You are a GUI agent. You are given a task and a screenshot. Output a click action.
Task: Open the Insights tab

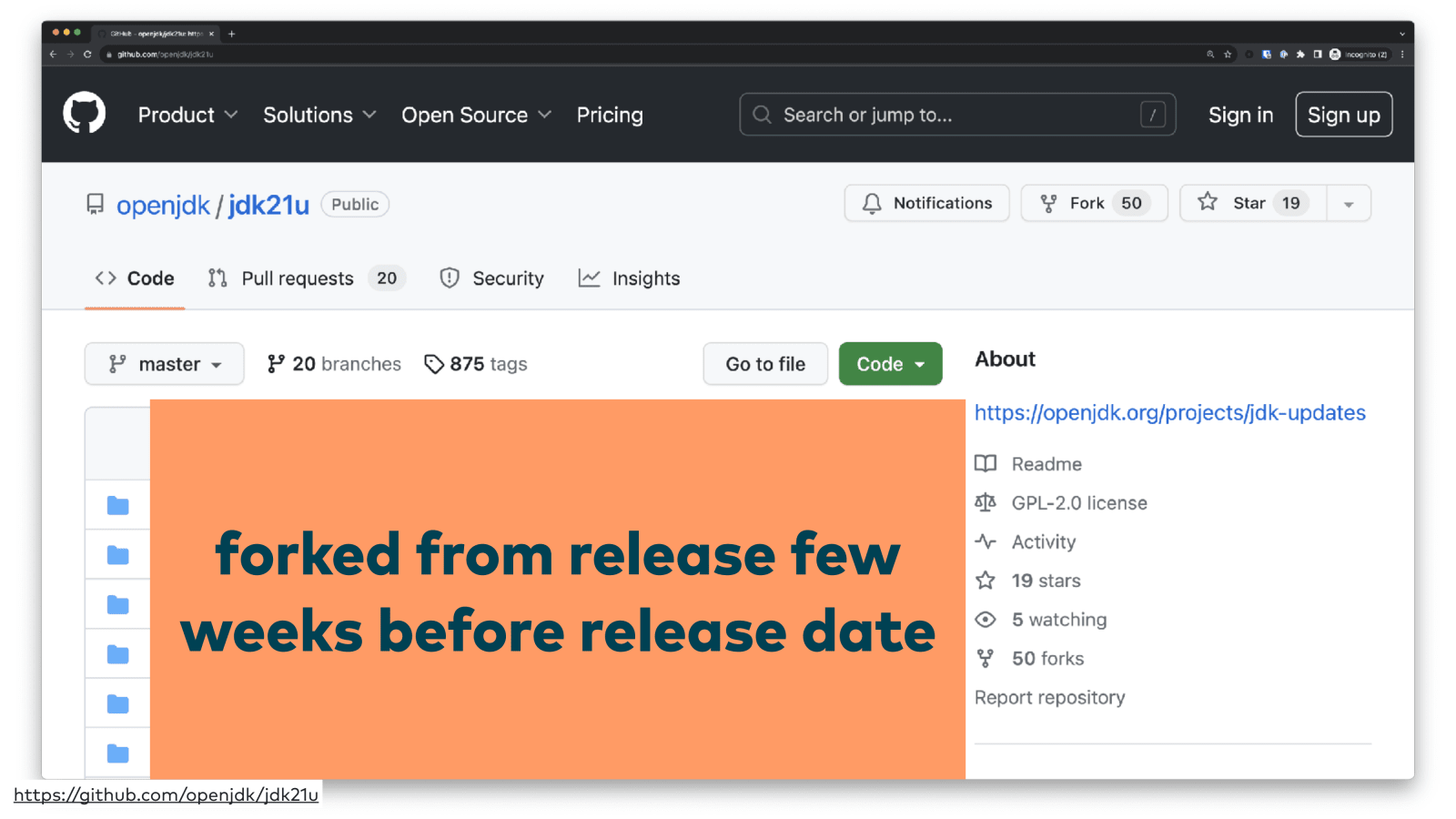point(629,278)
